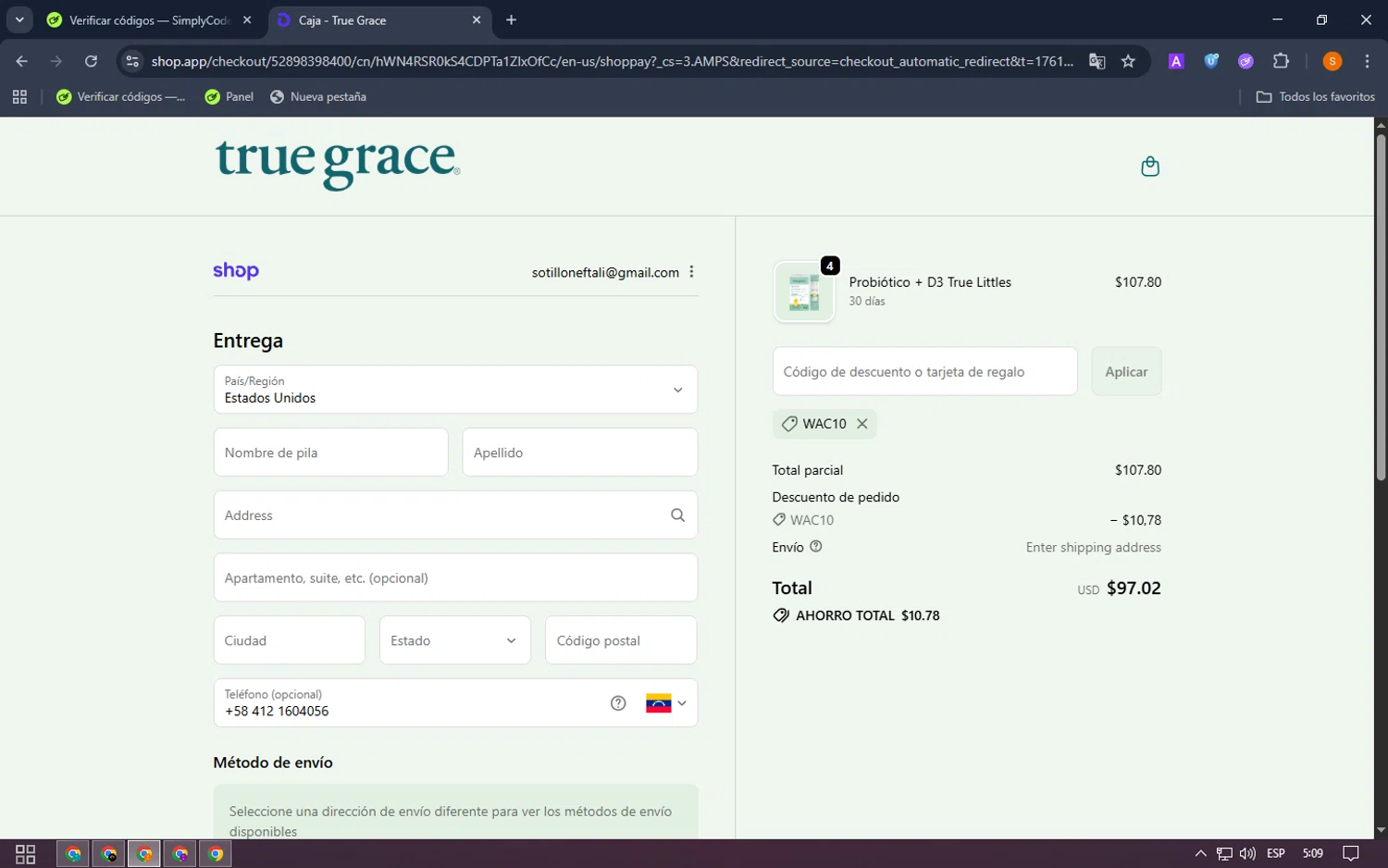Click the AHORRO TOTAL $10.78 text
1388x868 pixels.
(867, 615)
